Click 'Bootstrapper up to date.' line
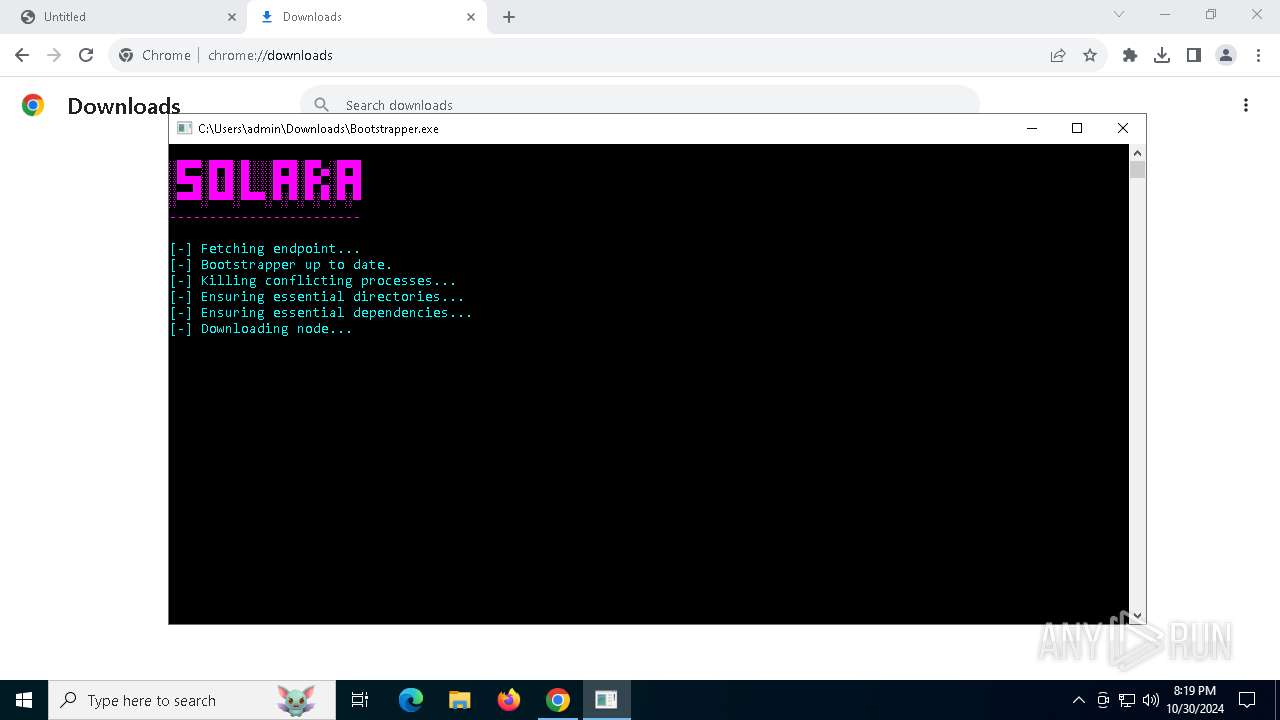Image resolution: width=1280 pixels, height=720 pixels. click(281, 265)
